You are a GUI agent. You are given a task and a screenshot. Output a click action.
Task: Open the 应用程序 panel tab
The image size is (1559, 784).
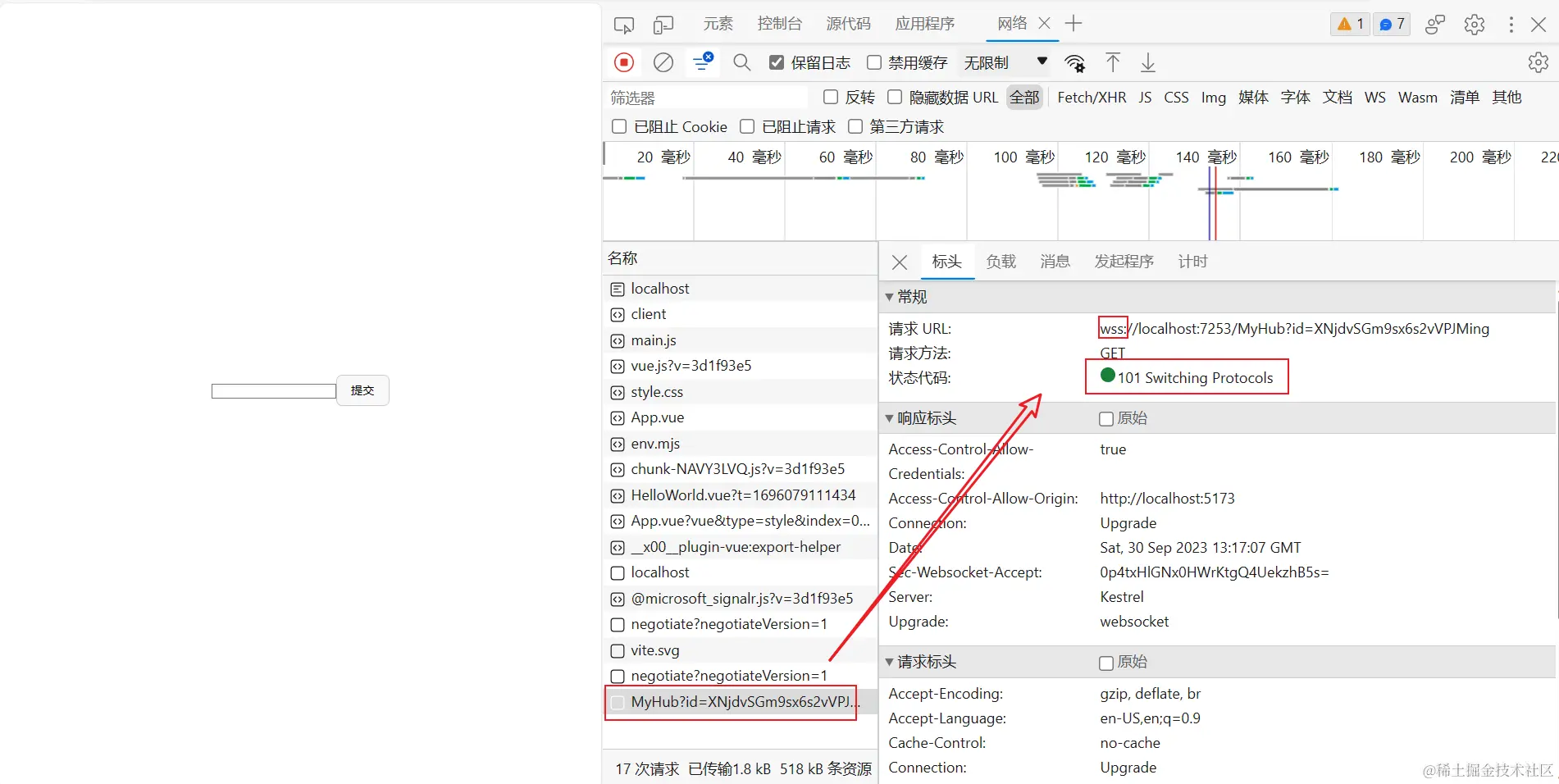(x=925, y=24)
